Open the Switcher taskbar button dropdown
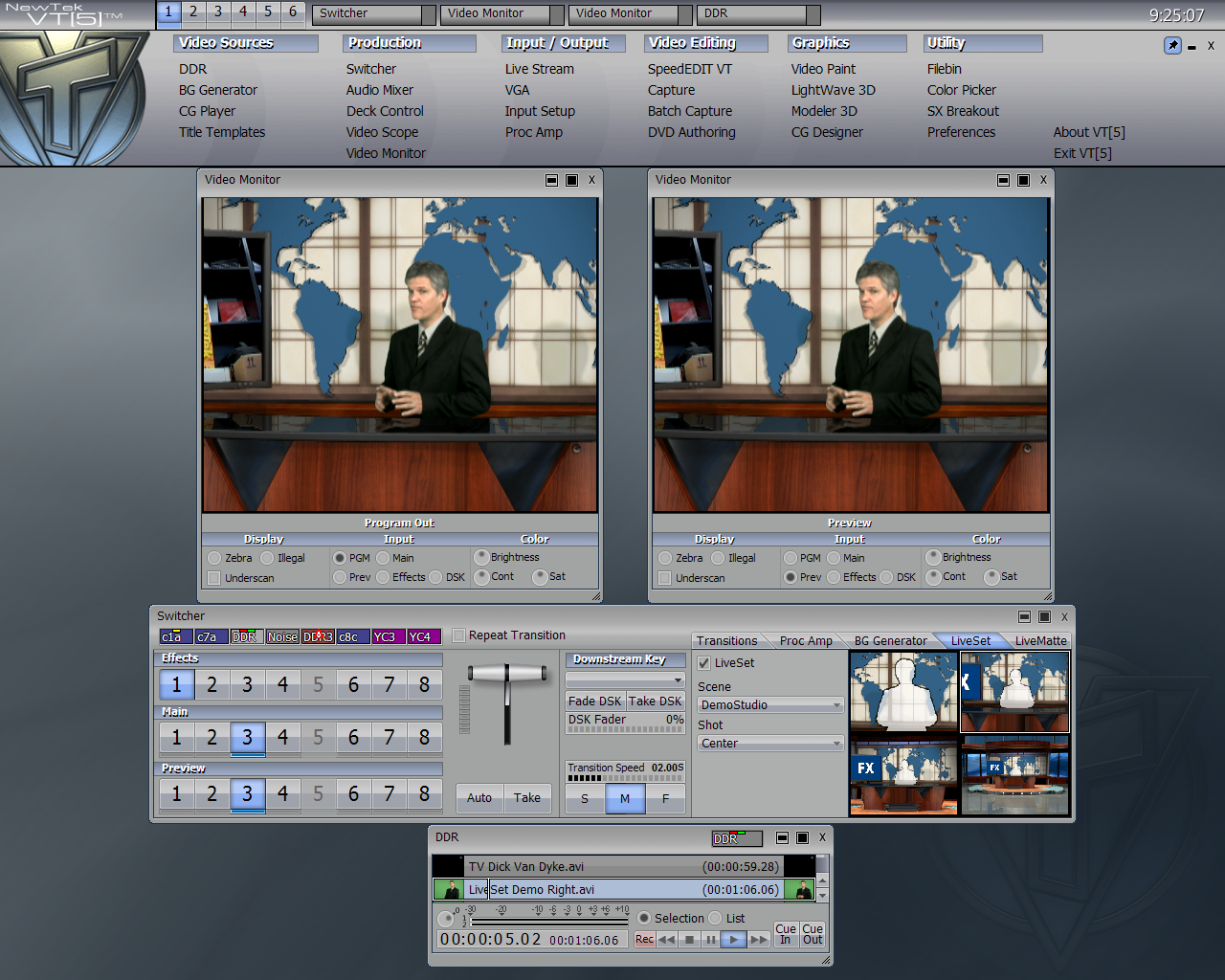The height and width of the screenshot is (980, 1225). (x=429, y=14)
